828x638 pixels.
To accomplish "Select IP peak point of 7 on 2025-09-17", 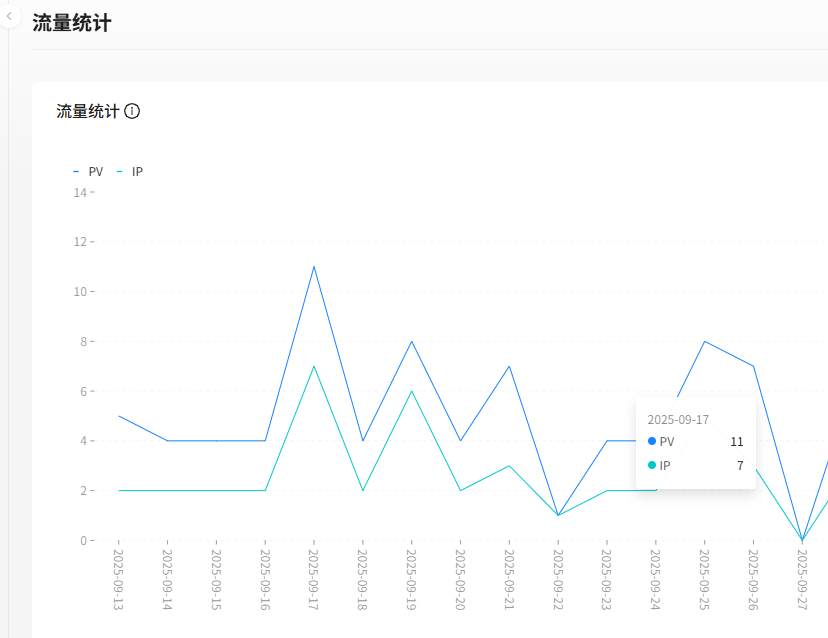I will pos(314,366).
